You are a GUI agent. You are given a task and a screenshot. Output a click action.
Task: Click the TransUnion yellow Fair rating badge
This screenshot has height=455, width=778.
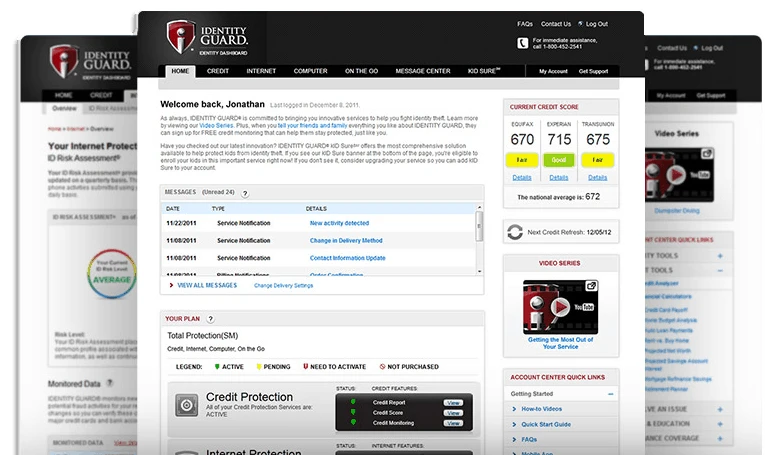(x=597, y=160)
